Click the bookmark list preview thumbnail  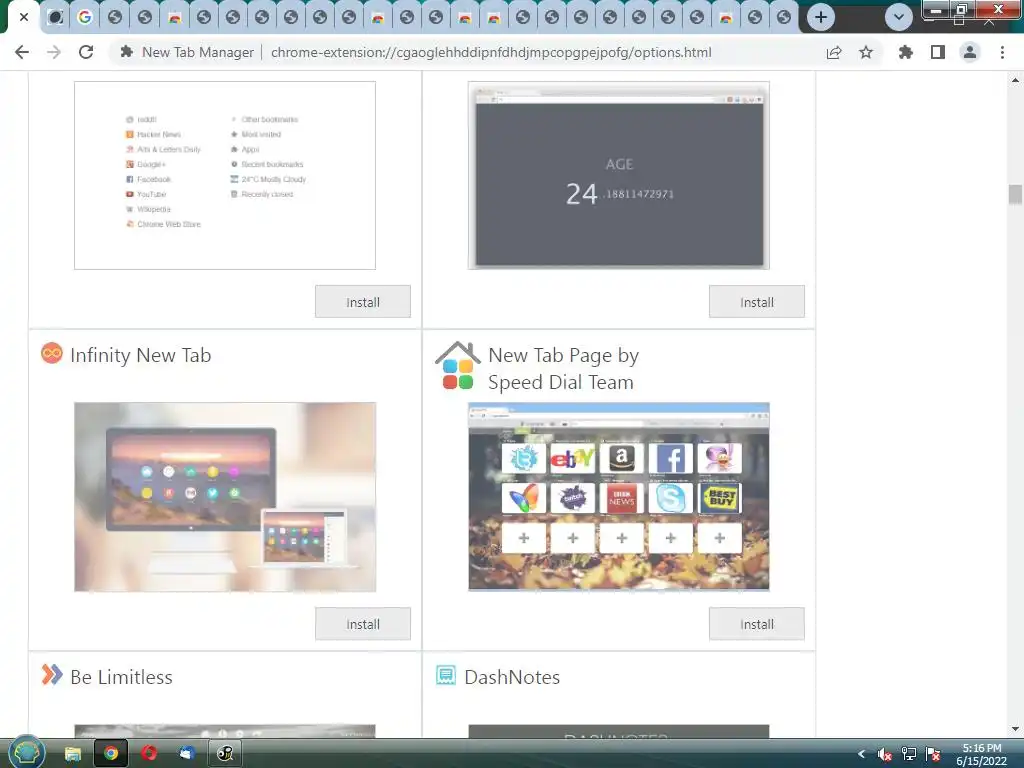click(x=225, y=176)
